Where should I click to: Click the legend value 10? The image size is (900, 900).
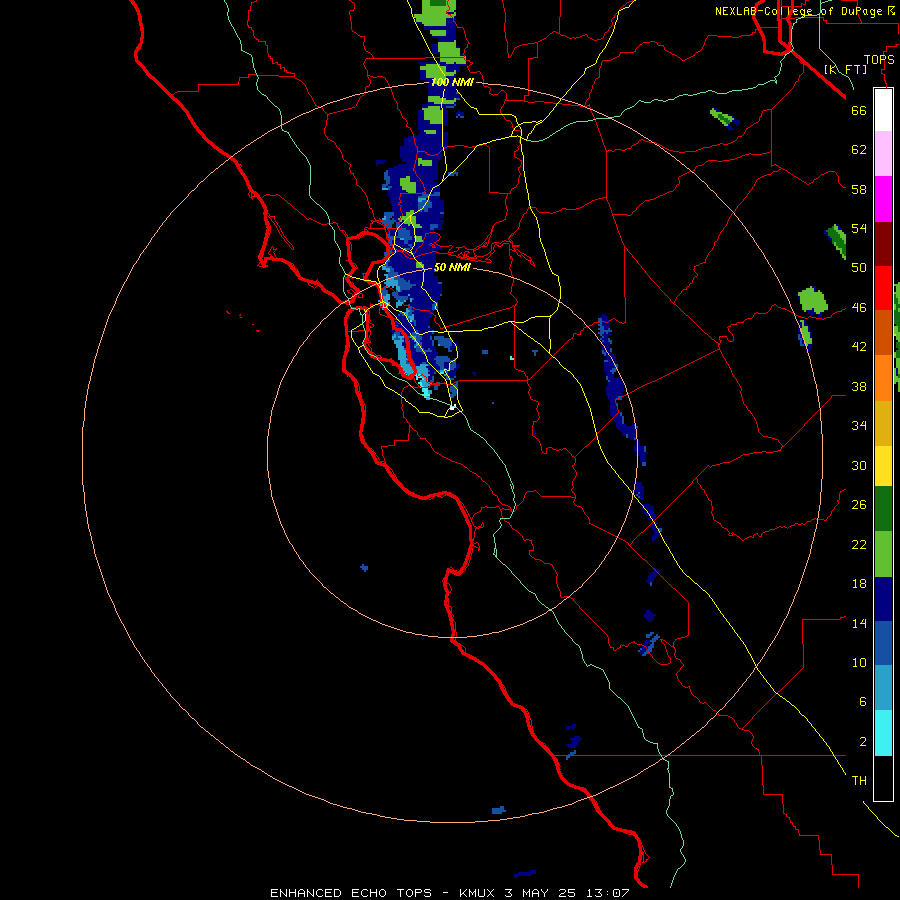(x=859, y=662)
